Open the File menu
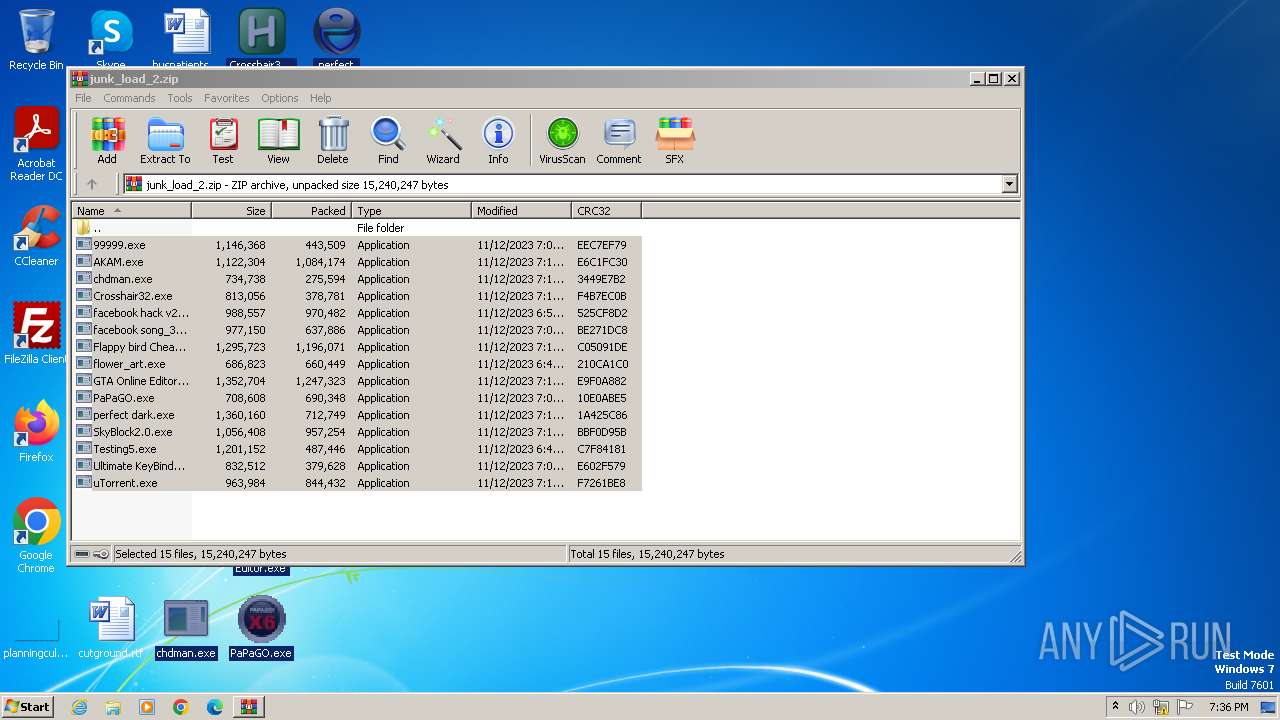This screenshot has width=1280, height=720. click(83, 98)
